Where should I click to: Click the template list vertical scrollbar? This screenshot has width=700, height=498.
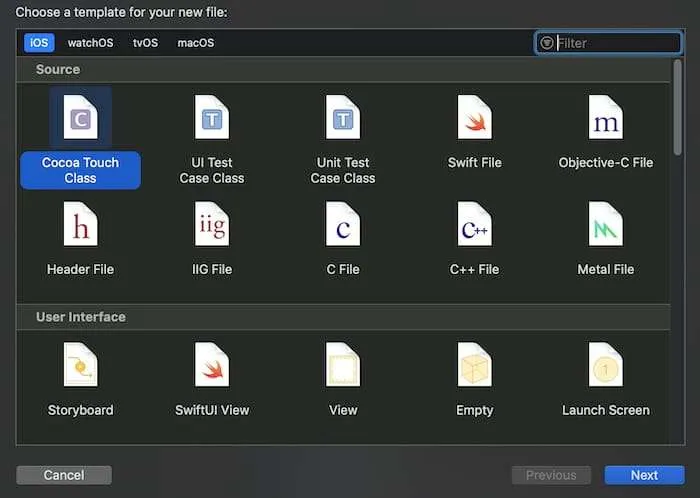(678, 108)
